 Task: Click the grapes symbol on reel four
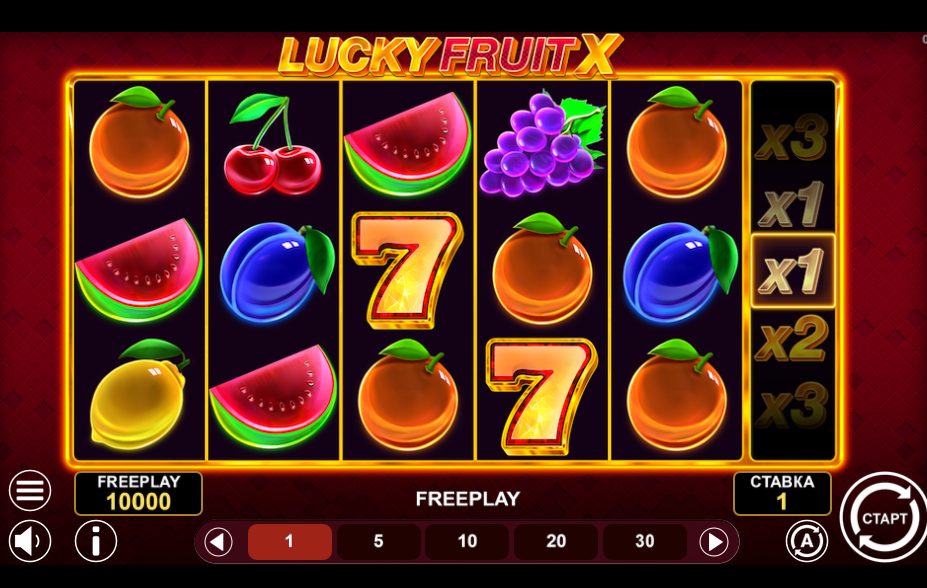pos(542,144)
